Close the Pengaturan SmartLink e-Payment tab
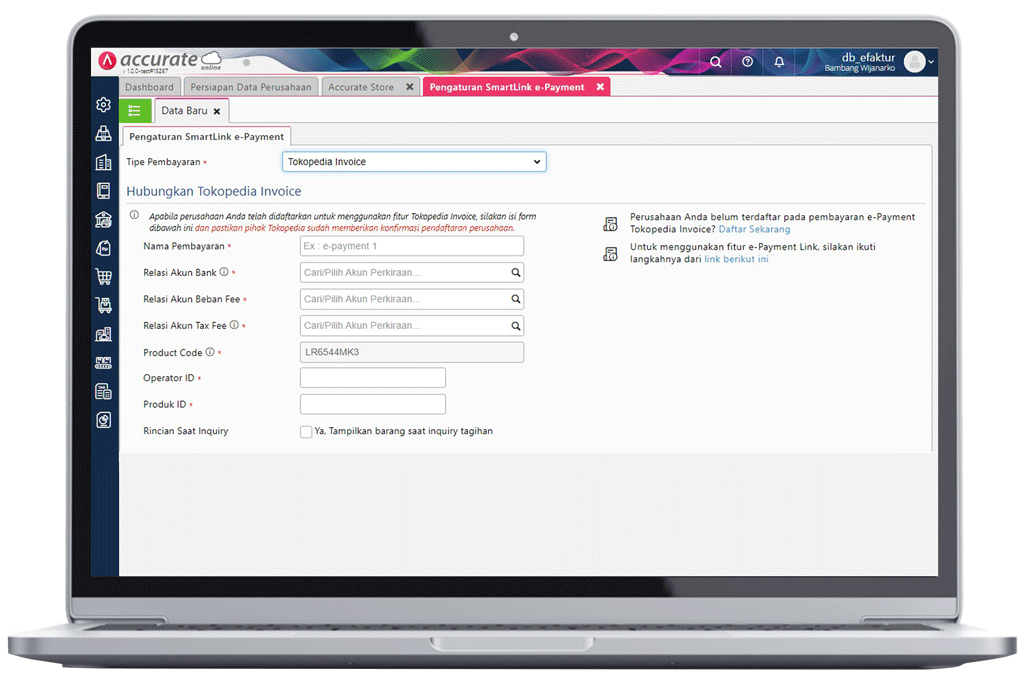The width and height of the screenshot is (1024, 683). (x=600, y=87)
